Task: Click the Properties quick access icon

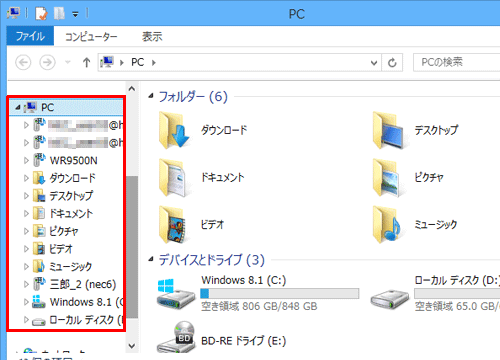Action: click(41, 14)
